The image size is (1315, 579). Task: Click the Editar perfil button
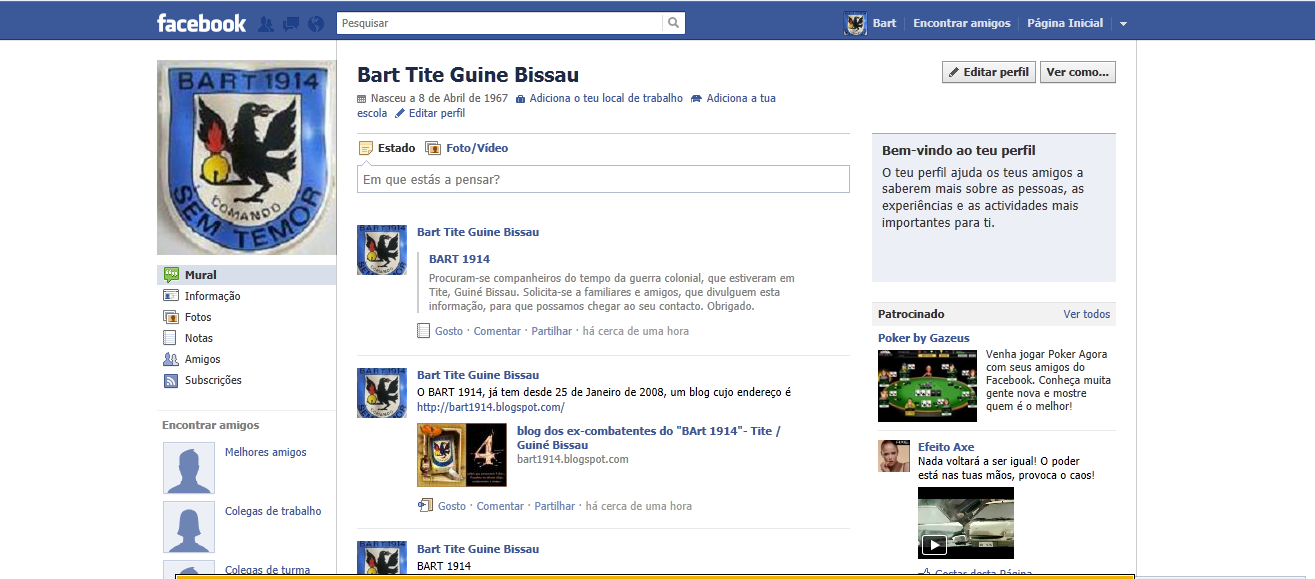click(989, 72)
